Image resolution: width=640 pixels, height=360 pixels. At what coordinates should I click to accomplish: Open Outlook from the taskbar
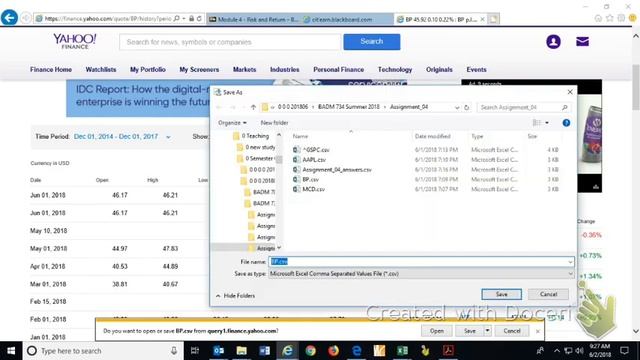[218, 351]
